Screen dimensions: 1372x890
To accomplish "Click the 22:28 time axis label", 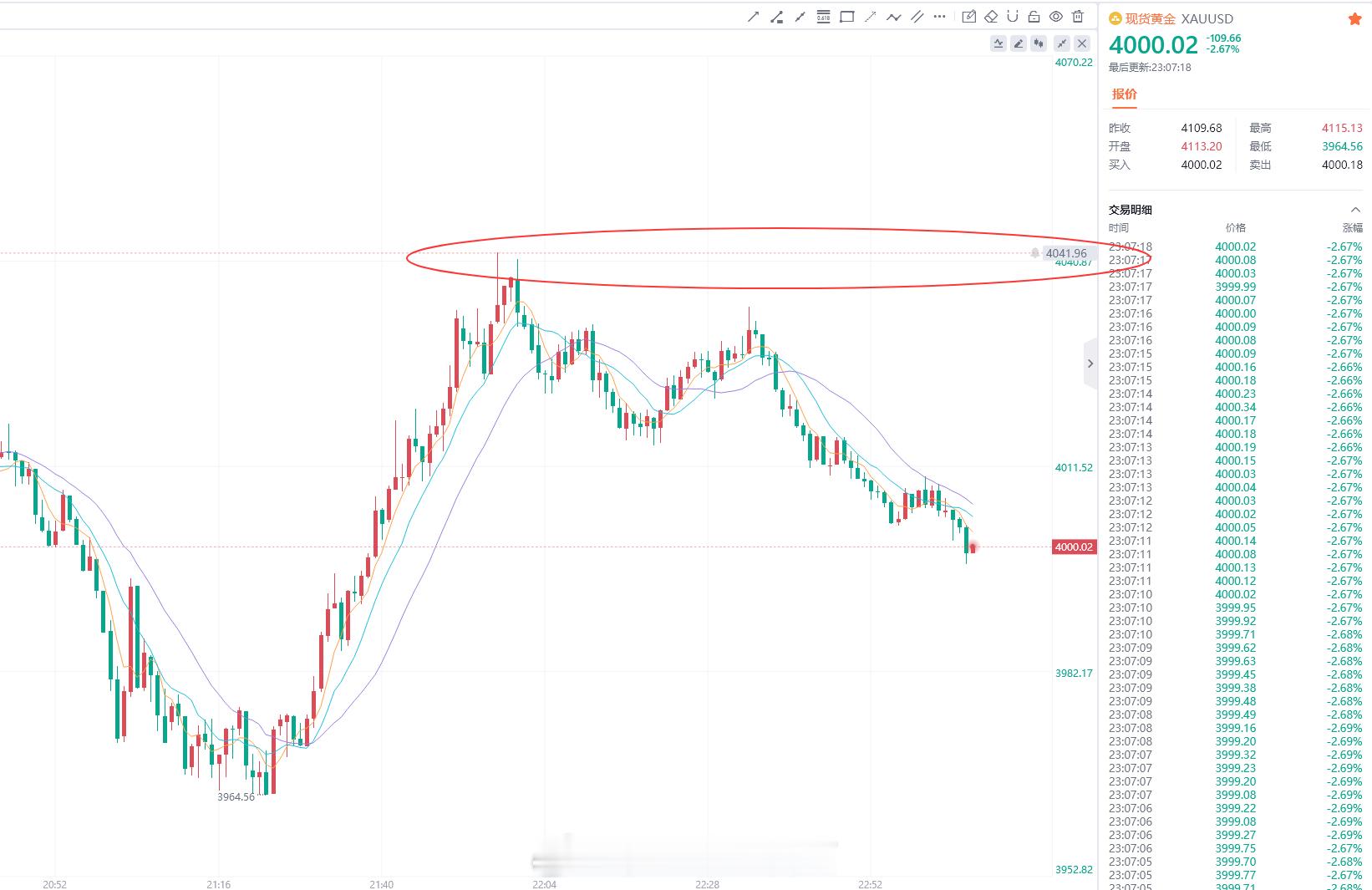I will coord(707,884).
